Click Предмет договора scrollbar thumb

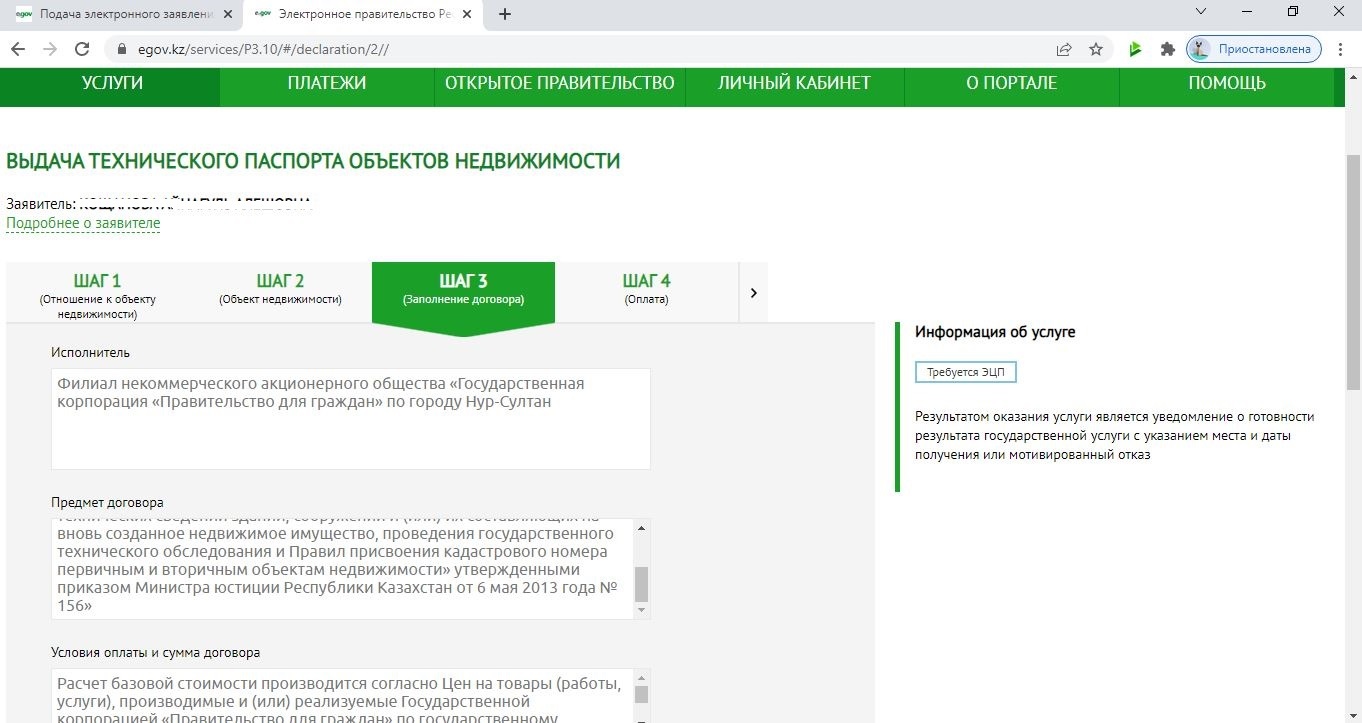(642, 584)
